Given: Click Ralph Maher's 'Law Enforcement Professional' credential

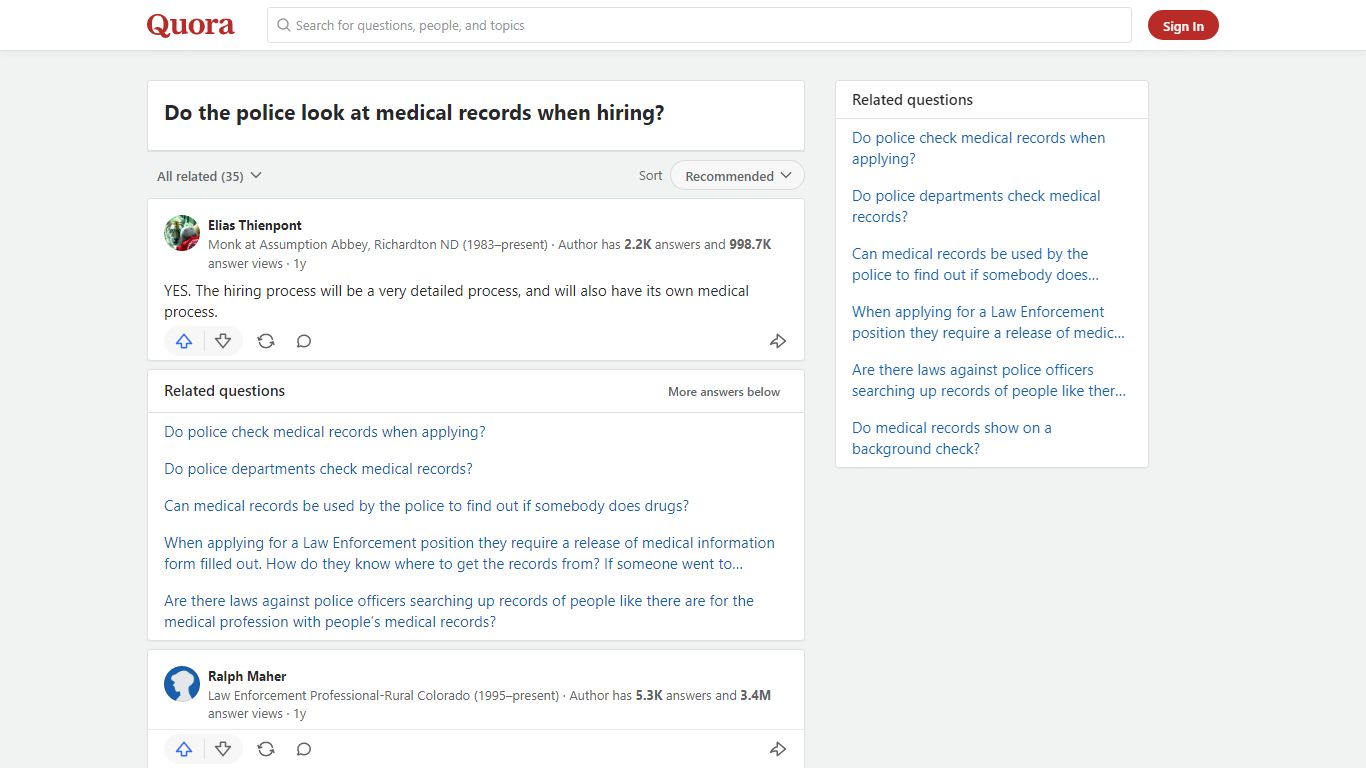Looking at the screenshot, I should [384, 695].
